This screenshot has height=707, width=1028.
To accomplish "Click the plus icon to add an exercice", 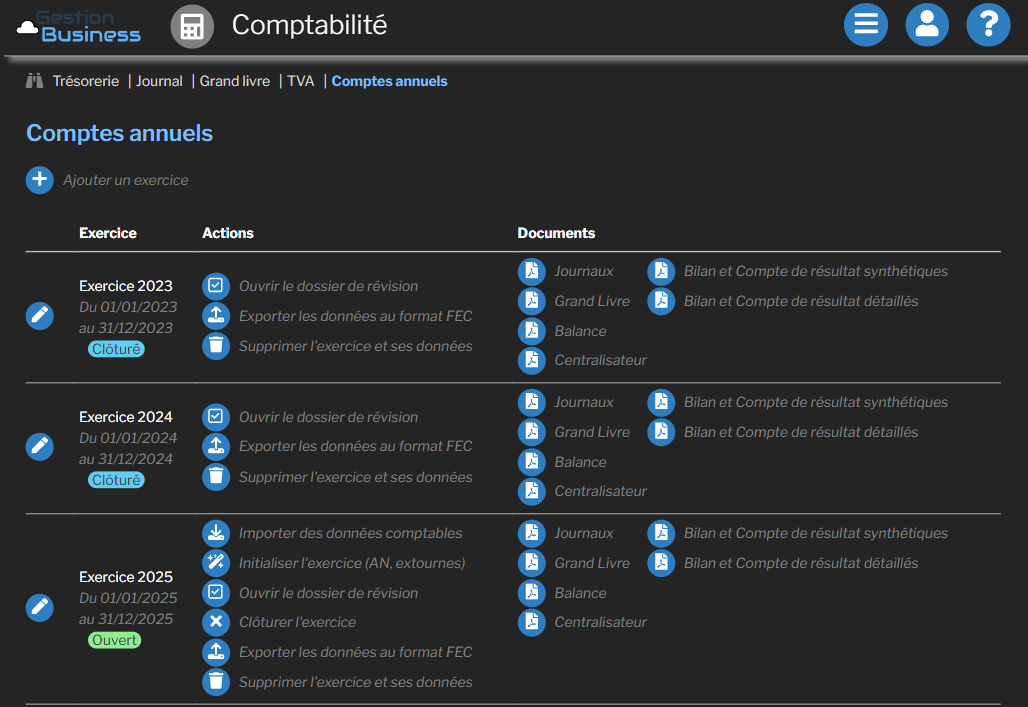I will tap(39, 180).
